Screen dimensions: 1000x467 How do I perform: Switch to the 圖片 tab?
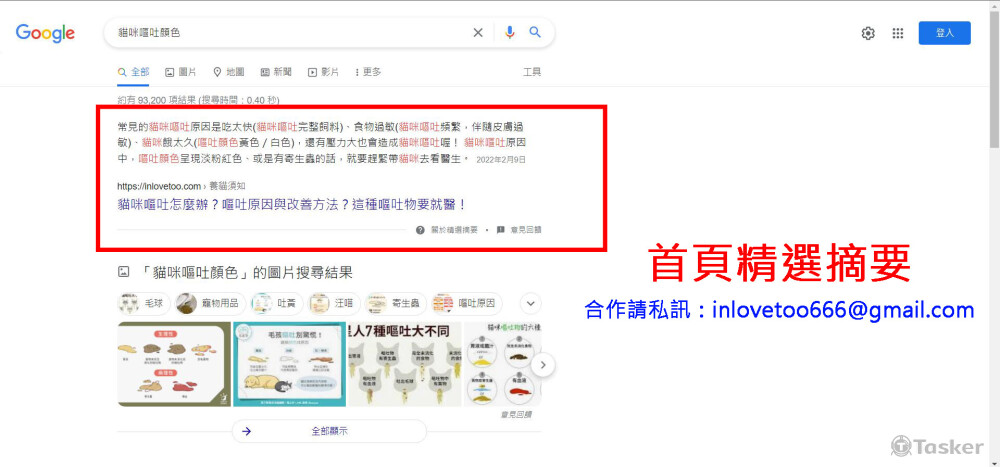click(x=180, y=72)
